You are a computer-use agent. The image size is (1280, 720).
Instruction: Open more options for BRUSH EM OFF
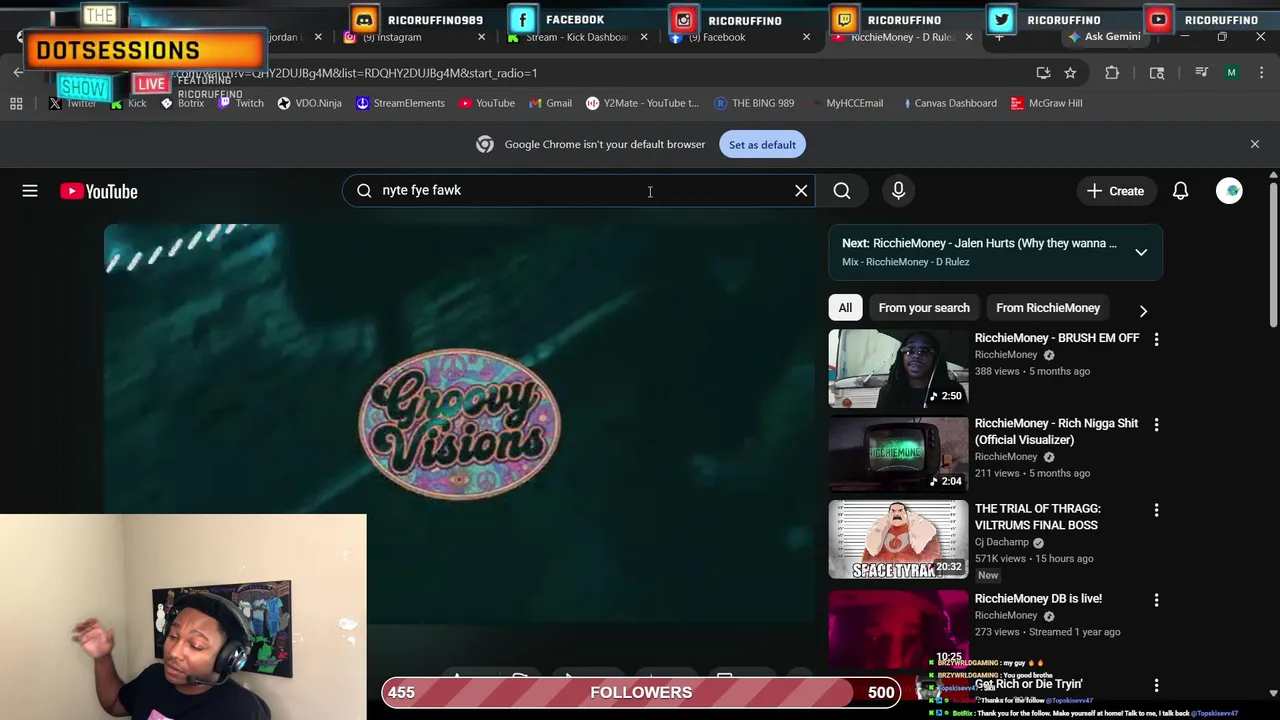pos(1156,340)
